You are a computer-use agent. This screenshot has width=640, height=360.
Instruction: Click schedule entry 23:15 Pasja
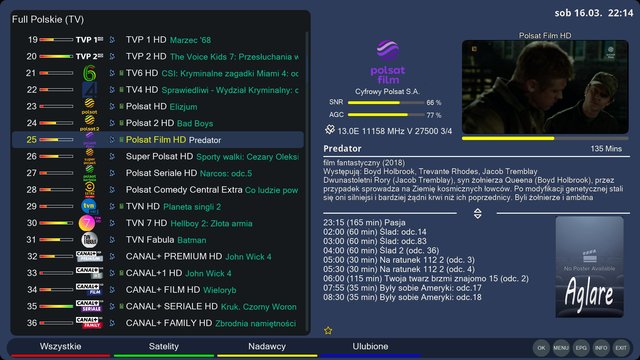click(x=364, y=222)
